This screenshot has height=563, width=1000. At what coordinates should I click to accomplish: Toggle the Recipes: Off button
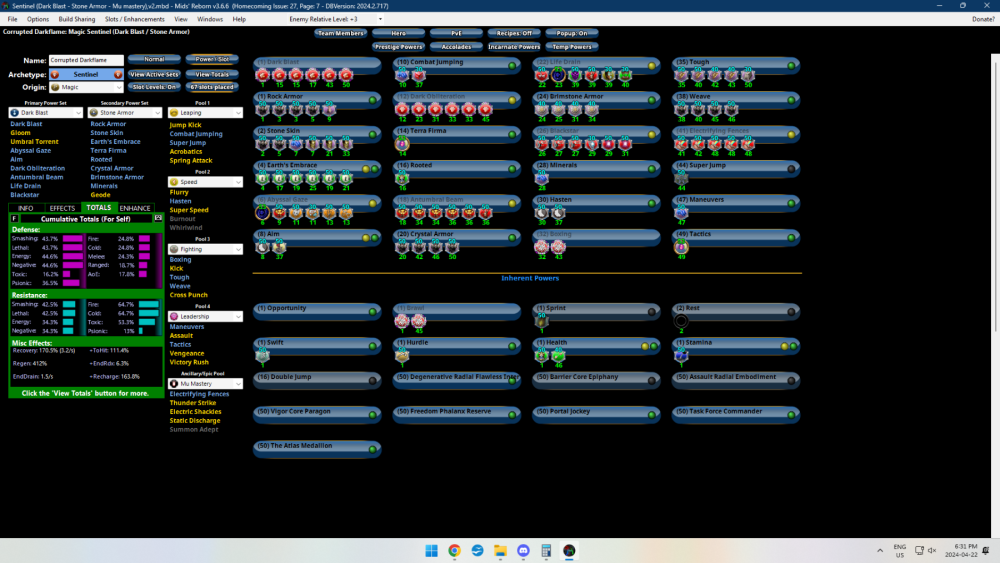(x=514, y=33)
